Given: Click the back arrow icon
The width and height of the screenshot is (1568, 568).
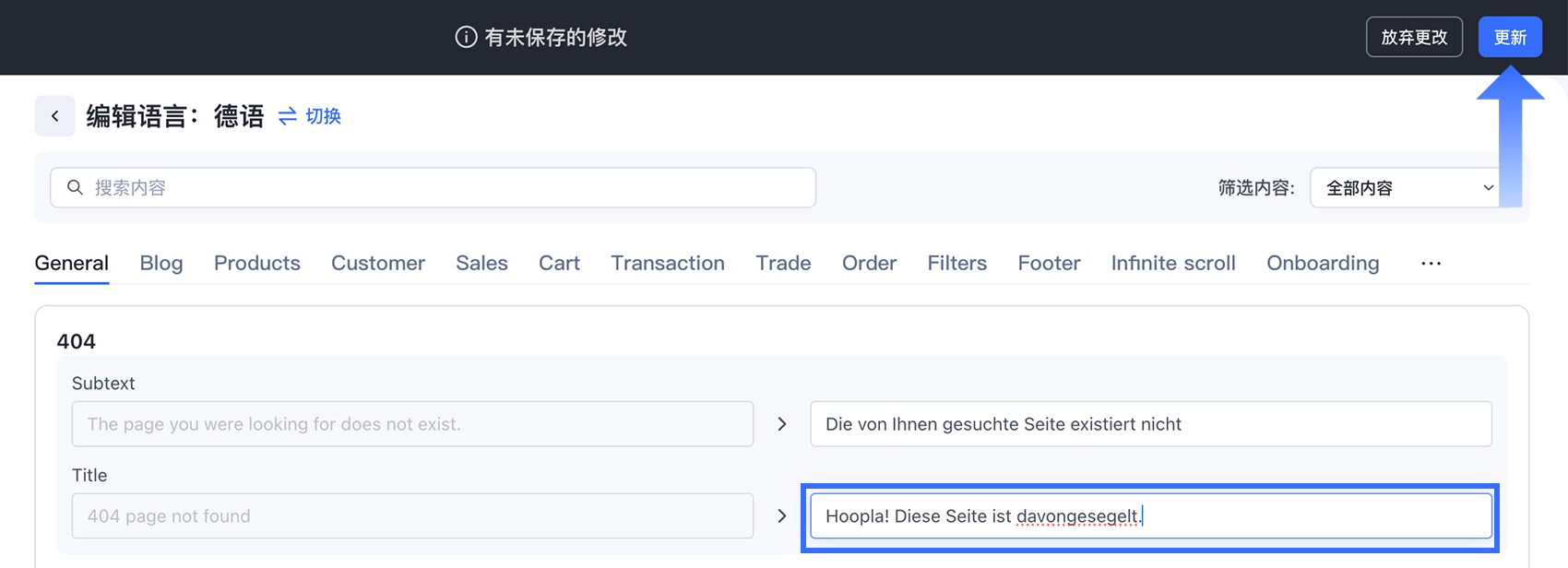Looking at the screenshot, I should click(x=54, y=116).
